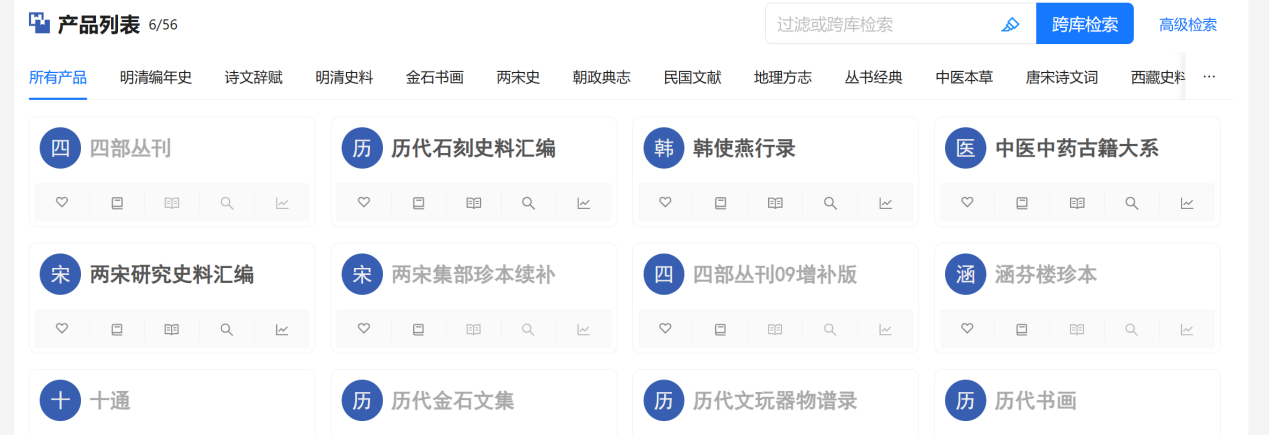Open the 高级检索 advanced search link

[x=1188, y=24]
